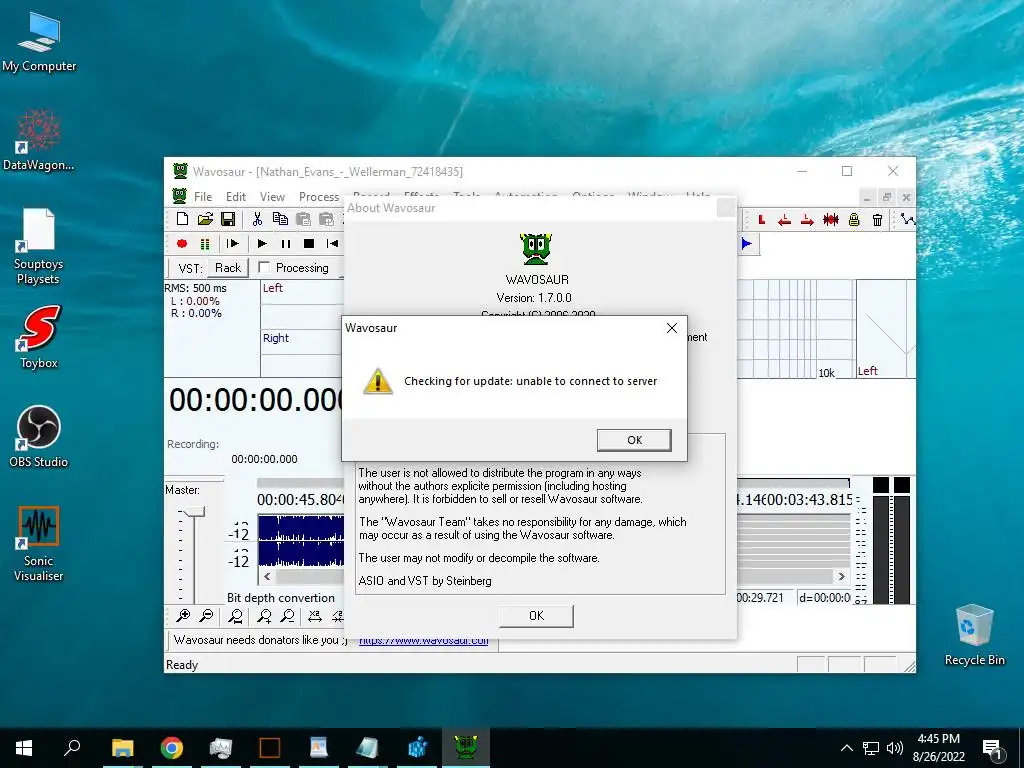Open the View menu
Image resolution: width=1024 pixels, height=768 pixels.
point(272,197)
